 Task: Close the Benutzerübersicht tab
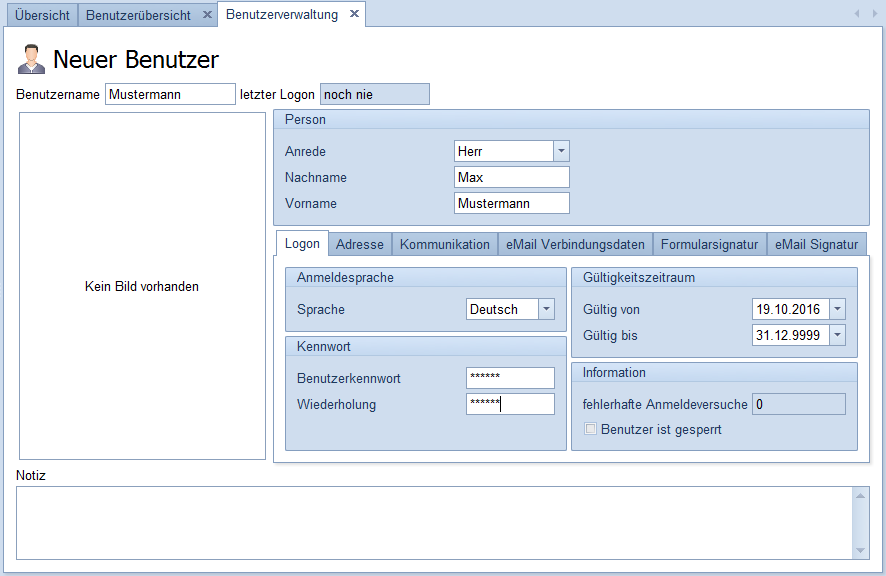(x=206, y=15)
